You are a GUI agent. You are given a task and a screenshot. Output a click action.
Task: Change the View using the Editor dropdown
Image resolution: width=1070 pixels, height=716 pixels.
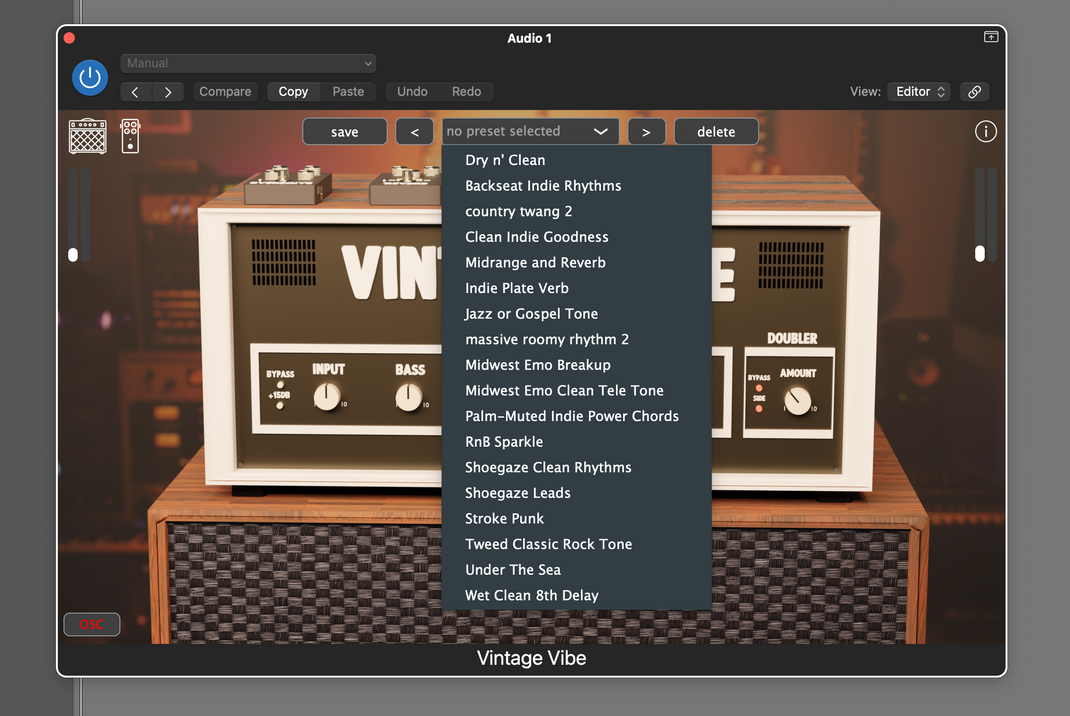pyautogui.click(x=918, y=91)
